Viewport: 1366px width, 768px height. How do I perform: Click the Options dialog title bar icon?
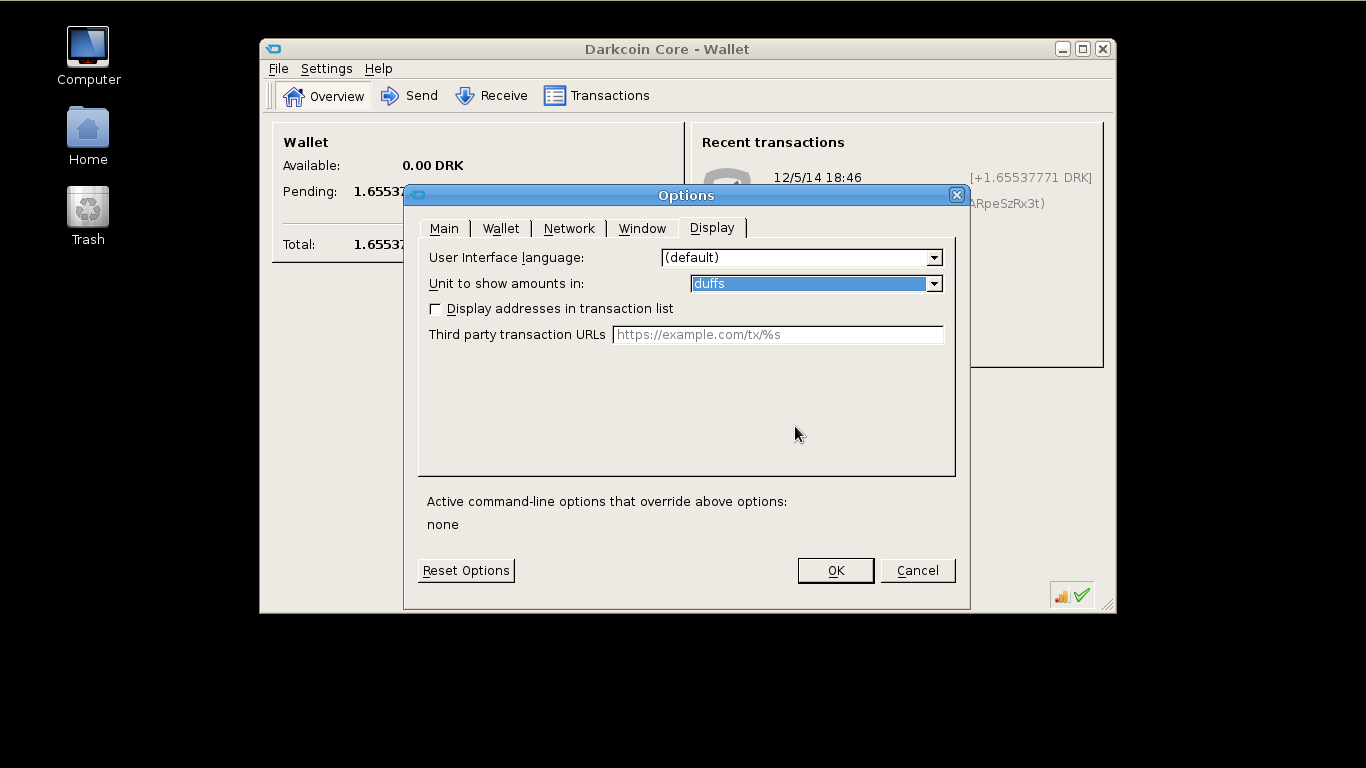(x=418, y=195)
